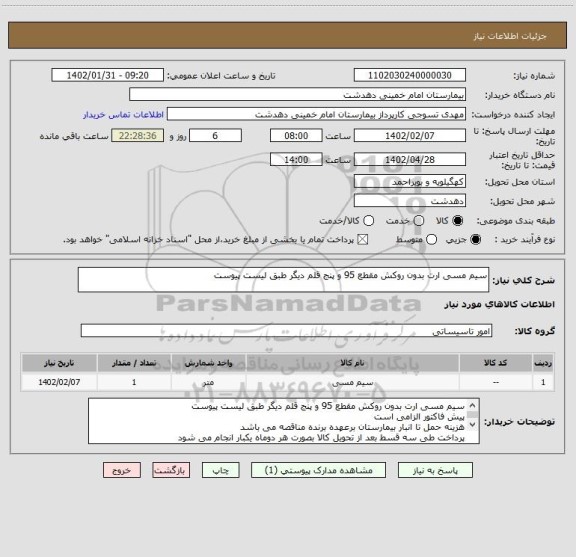Click the هزینه حمل تا انبار note line
Image resolution: width=576 pixels, height=557 pixels.
tap(352, 427)
